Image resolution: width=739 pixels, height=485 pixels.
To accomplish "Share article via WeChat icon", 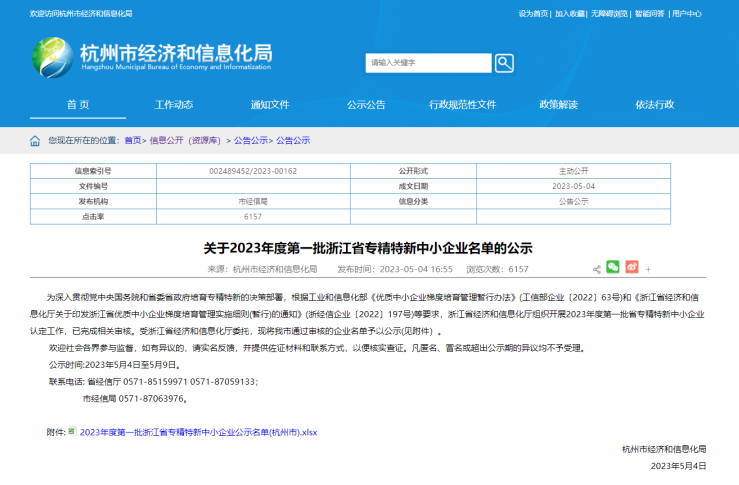I will (613, 267).
